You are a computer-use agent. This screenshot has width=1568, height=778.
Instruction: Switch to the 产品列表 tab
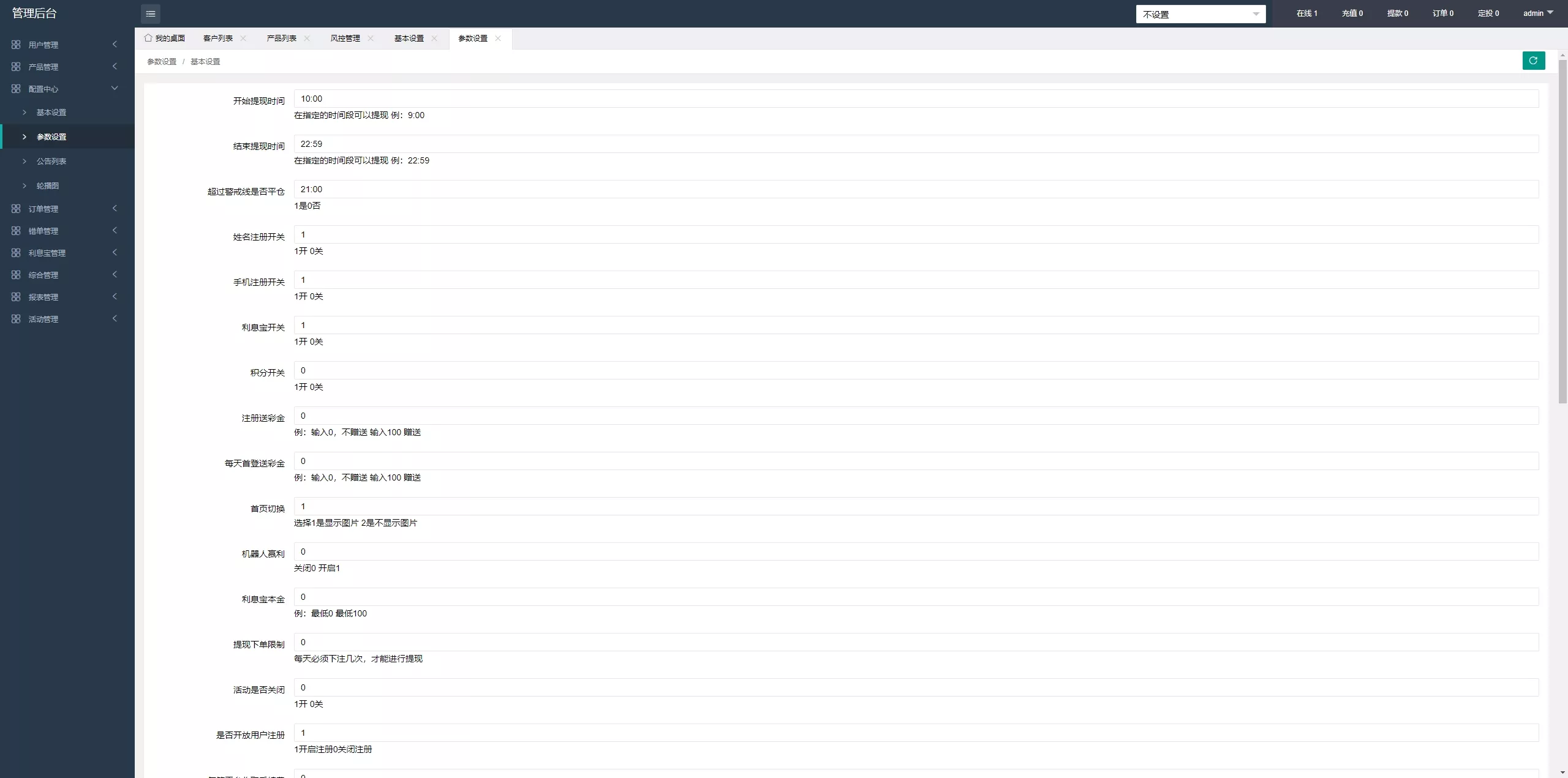tap(281, 38)
